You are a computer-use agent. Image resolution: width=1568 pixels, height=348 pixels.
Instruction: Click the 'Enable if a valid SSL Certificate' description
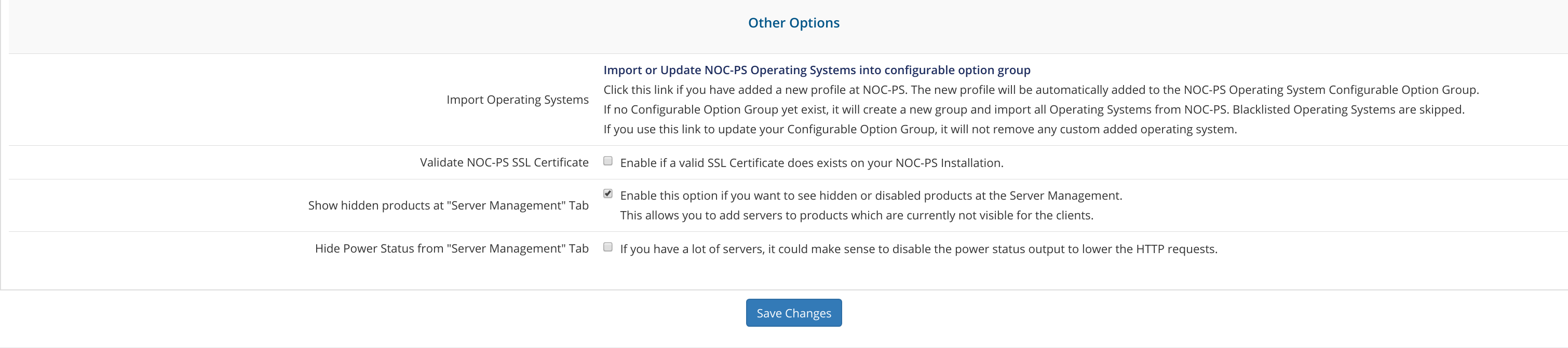point(812,163)
